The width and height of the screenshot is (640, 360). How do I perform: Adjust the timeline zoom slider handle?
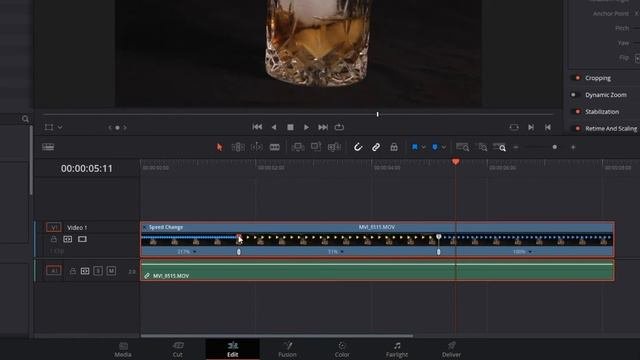click(555, 147)
